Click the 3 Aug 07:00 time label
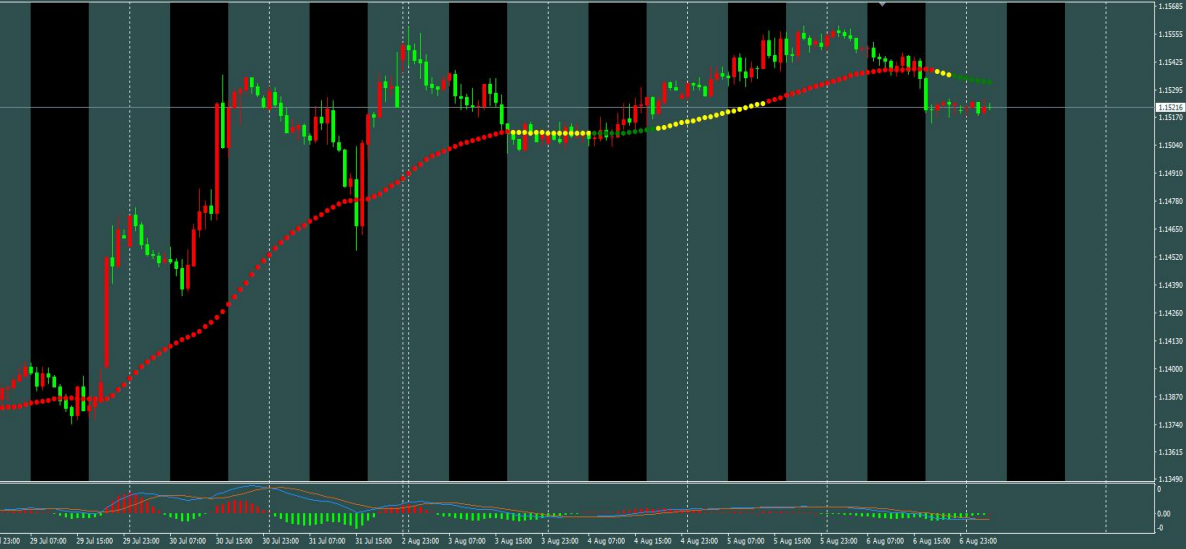Viewport: 1186px width, 549px height. 466,541
